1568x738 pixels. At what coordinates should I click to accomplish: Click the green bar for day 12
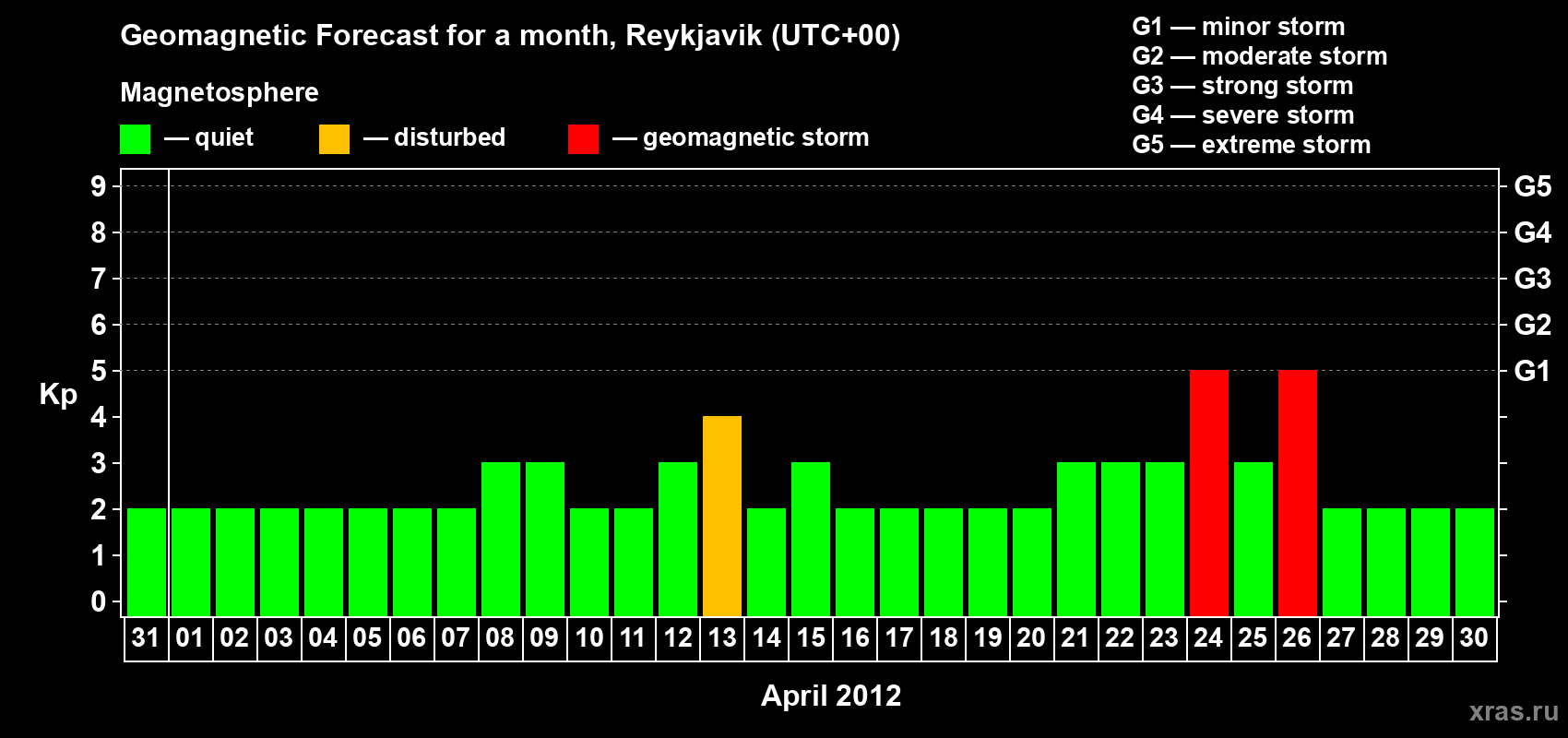pos(678,539)
